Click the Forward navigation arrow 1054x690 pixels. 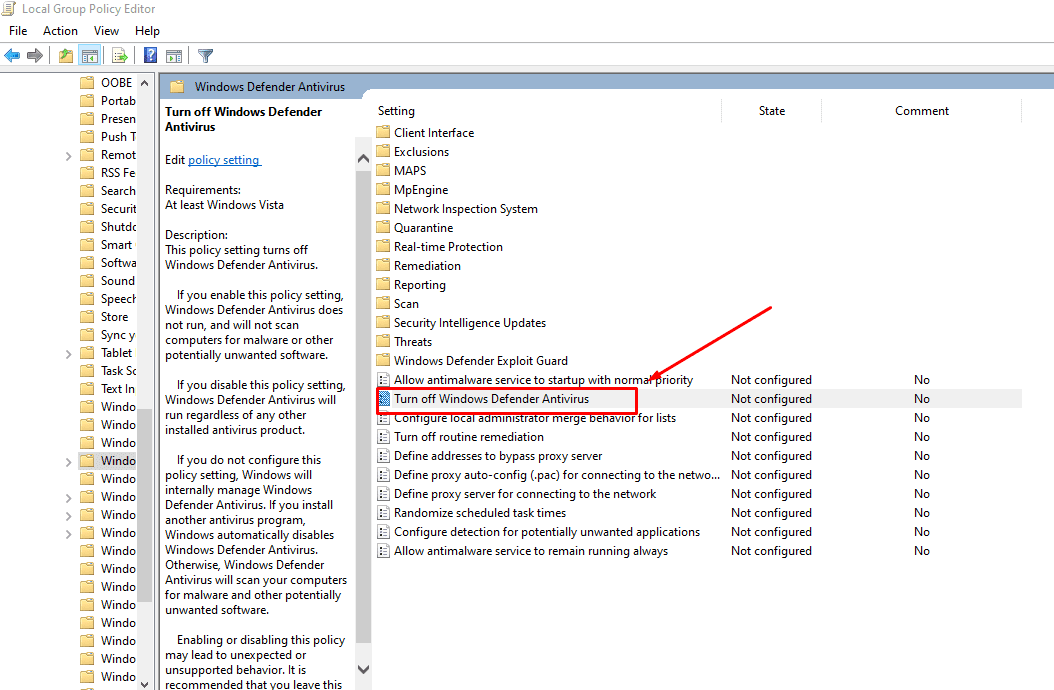pyautogui.click(x=35, y=55)
